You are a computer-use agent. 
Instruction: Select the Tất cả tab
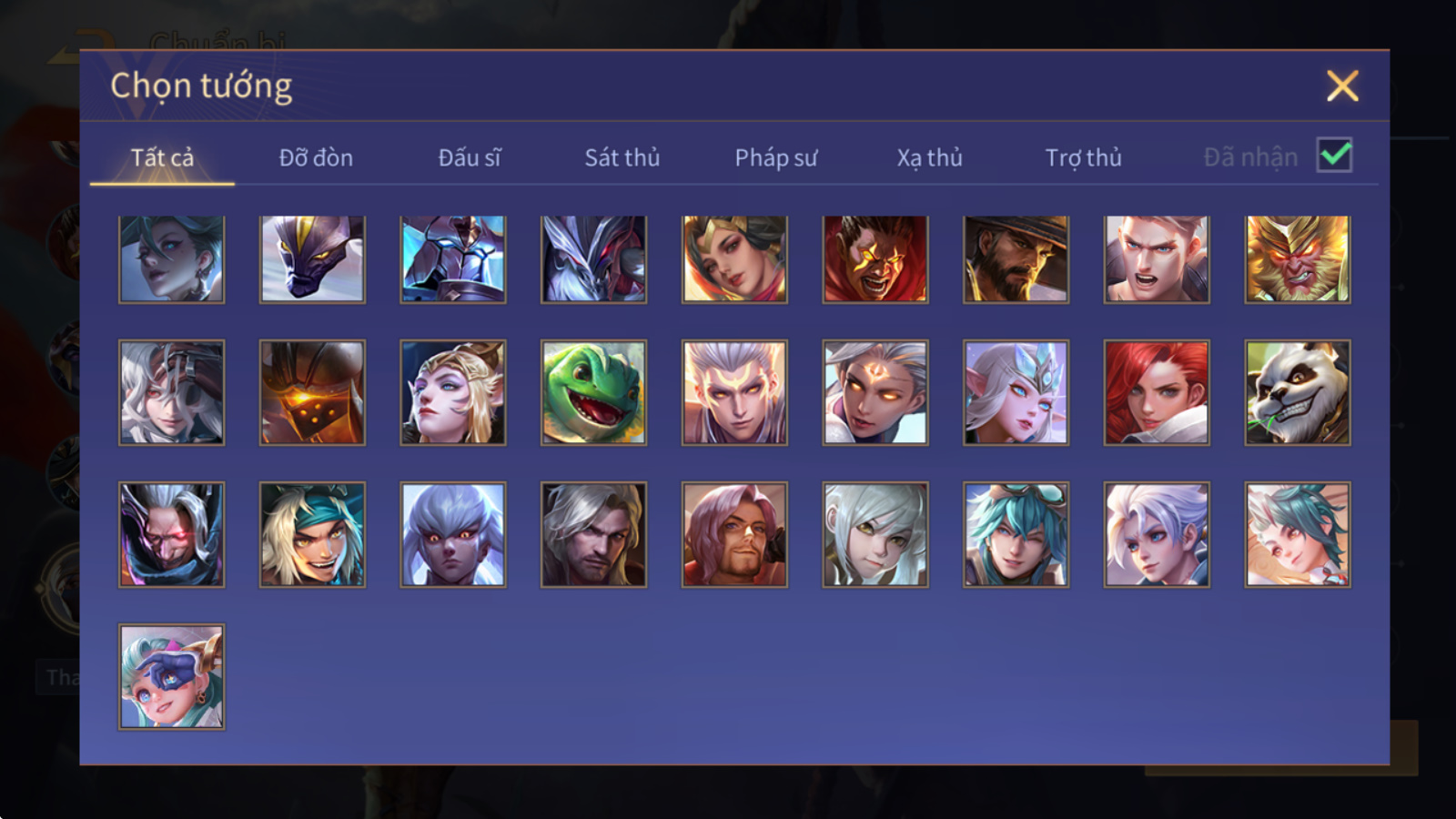pos(162,157)
